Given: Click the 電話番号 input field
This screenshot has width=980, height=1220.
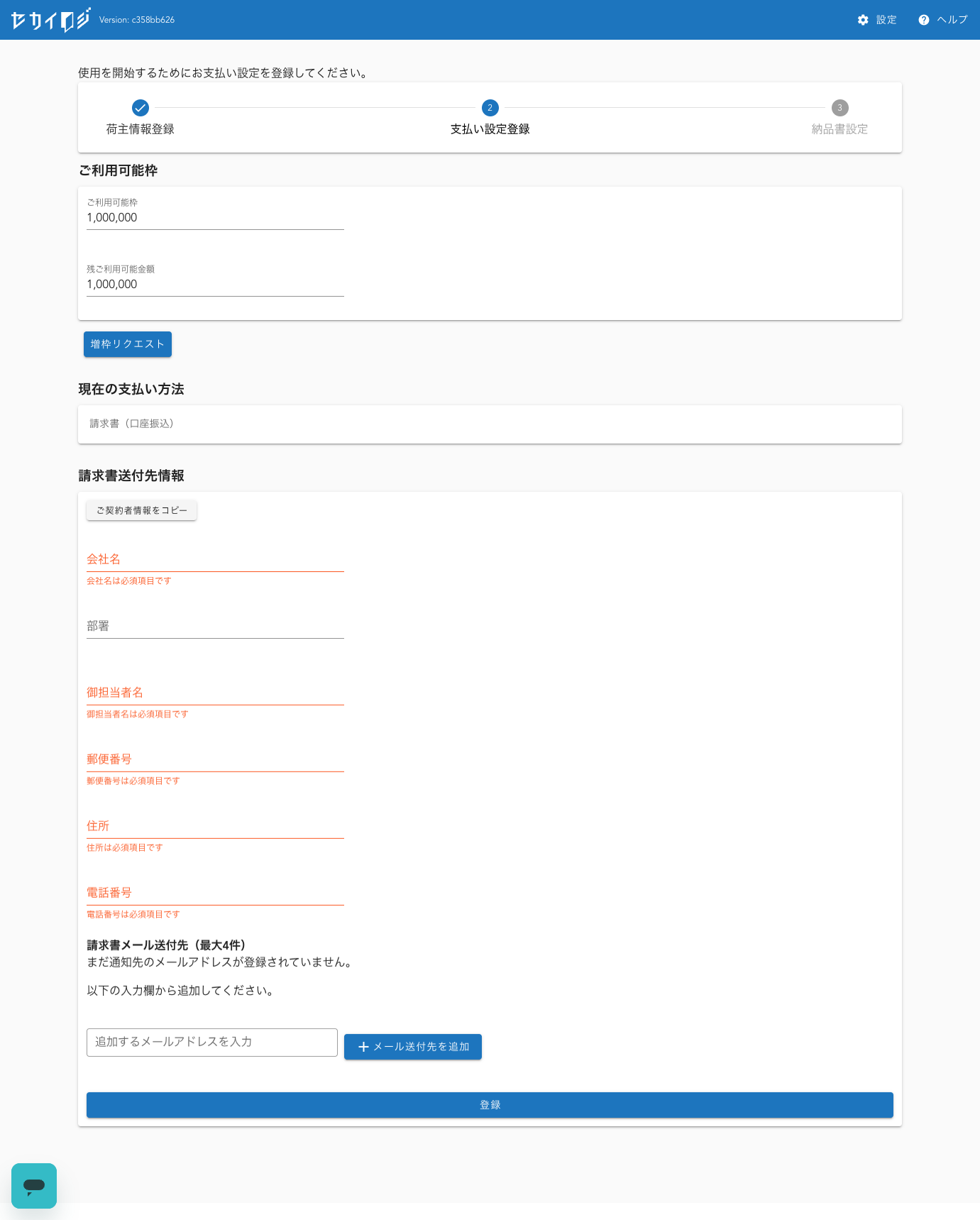Looking at the screenshot, I should [215, 894].
